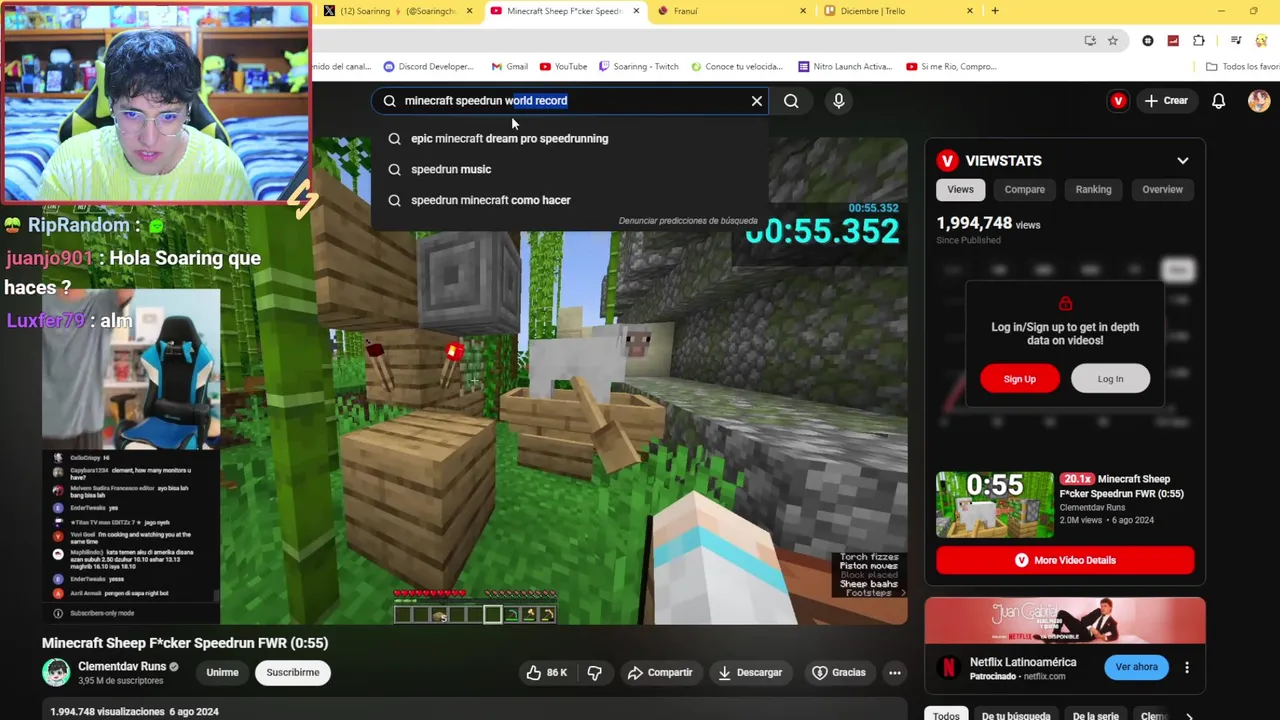Bookmark this page with star icon
Viewport: 1280px width, 720px height.
coord(1113,40)
